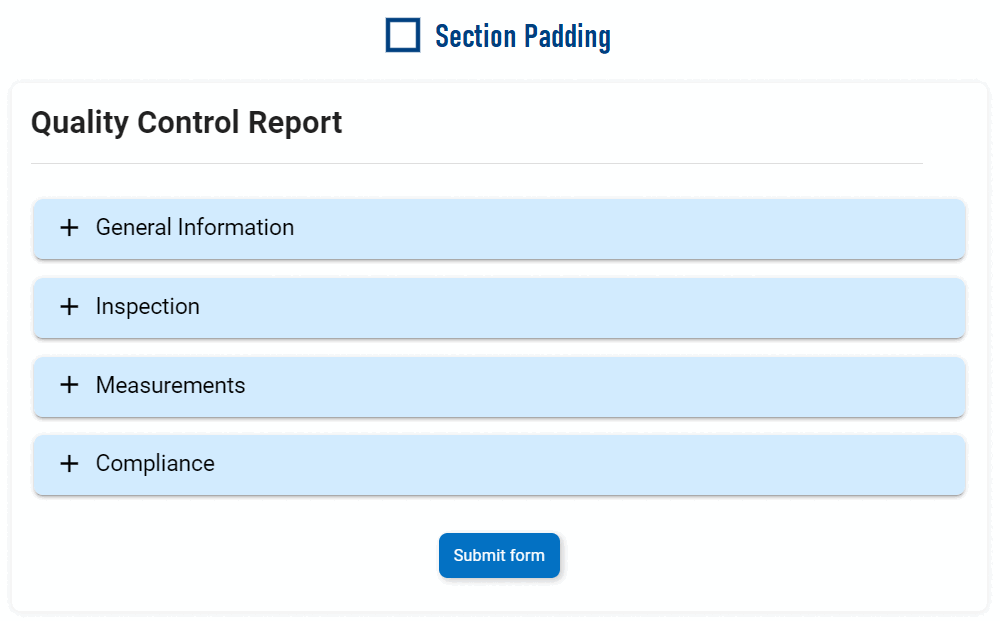Click empty right end of General Information bar

pyautogui.click(x=900, y=228)
